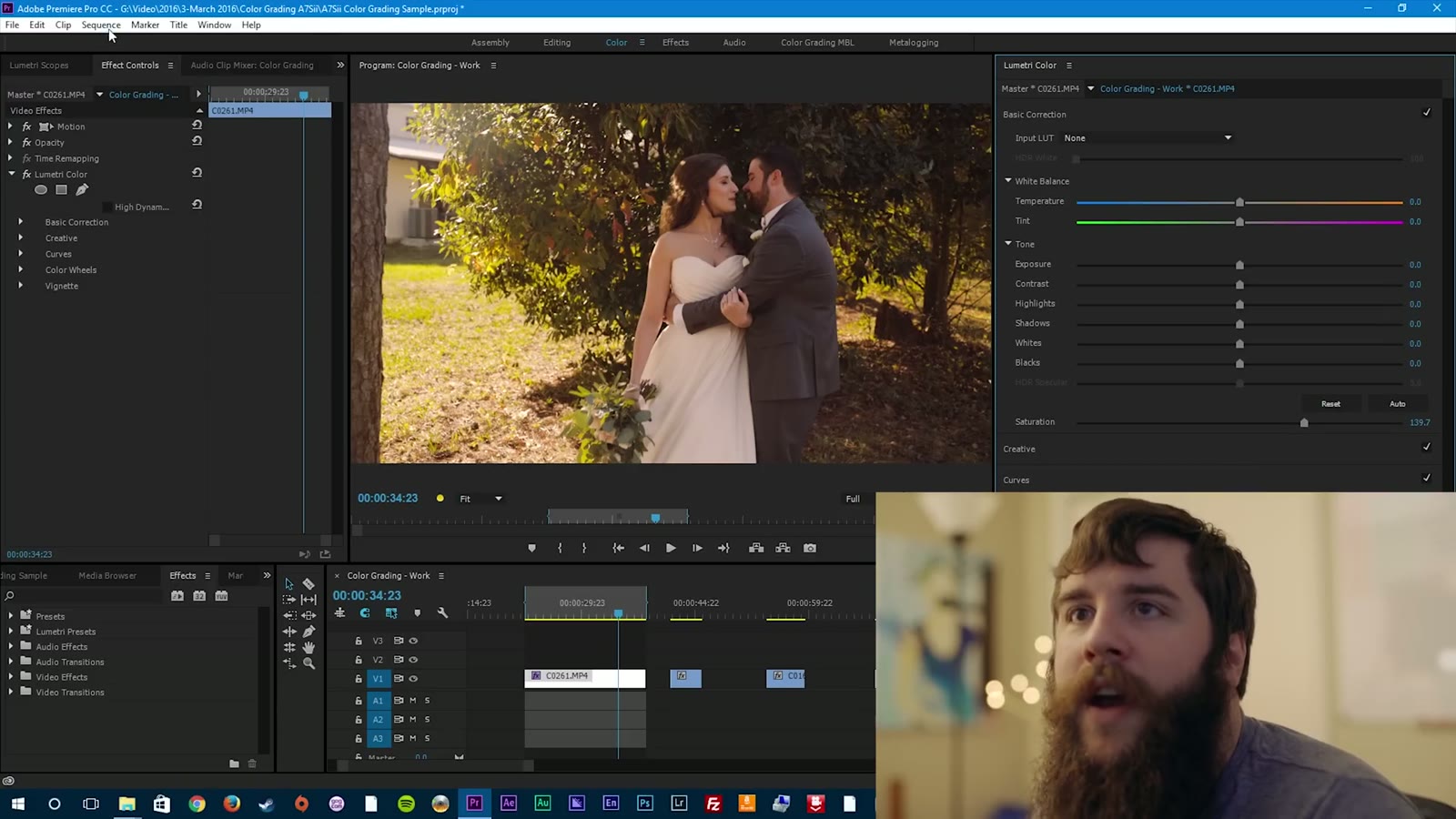
Task: Toggle Creative section enable checkbox
Action: [1426, 447]
